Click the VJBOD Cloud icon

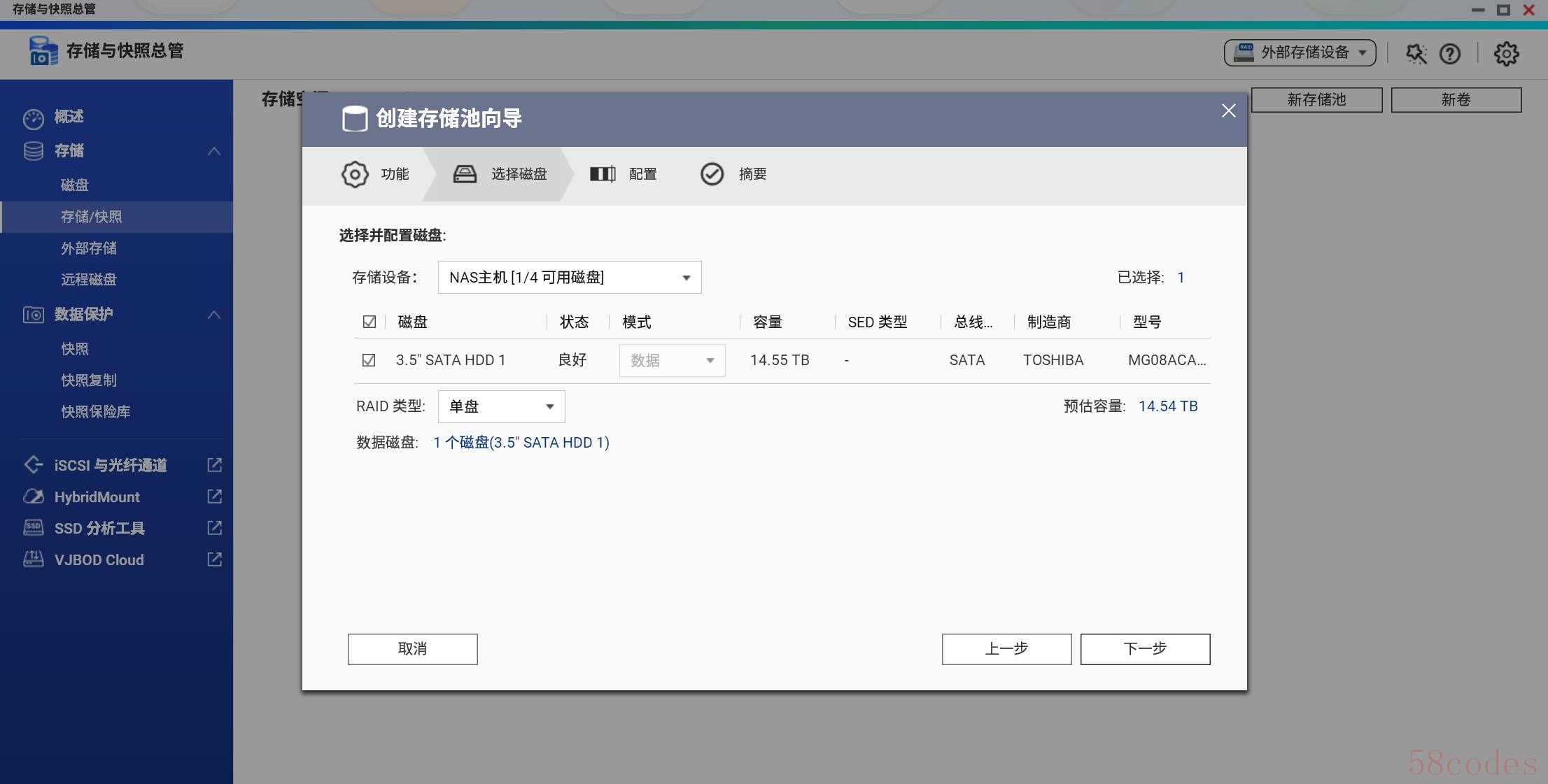coord(33,559)
